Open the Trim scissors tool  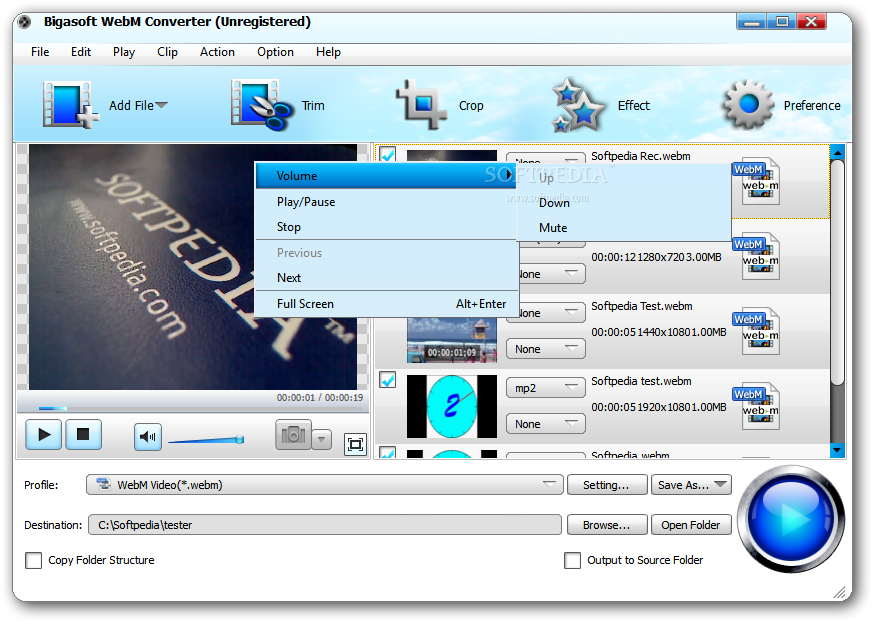coord(261,105)
